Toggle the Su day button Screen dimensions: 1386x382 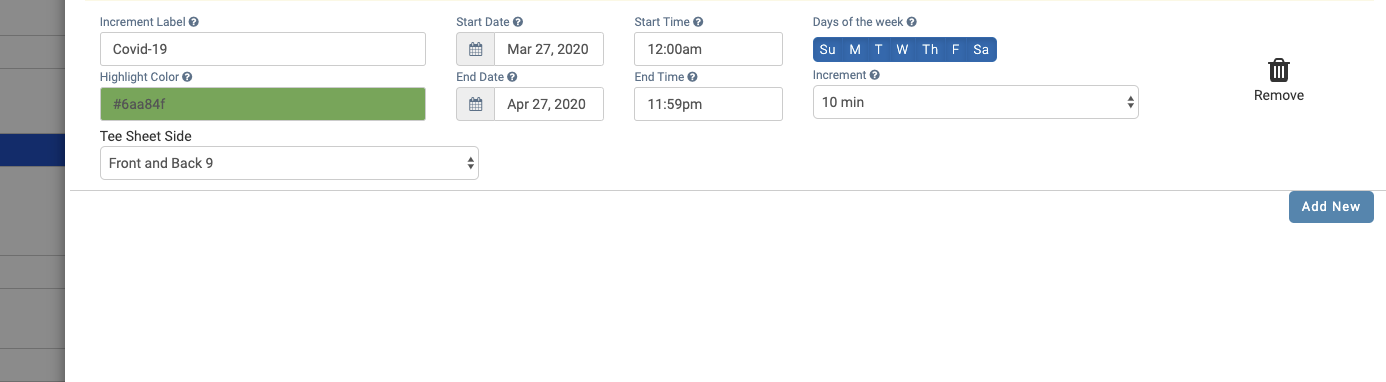tap(828, 49)
